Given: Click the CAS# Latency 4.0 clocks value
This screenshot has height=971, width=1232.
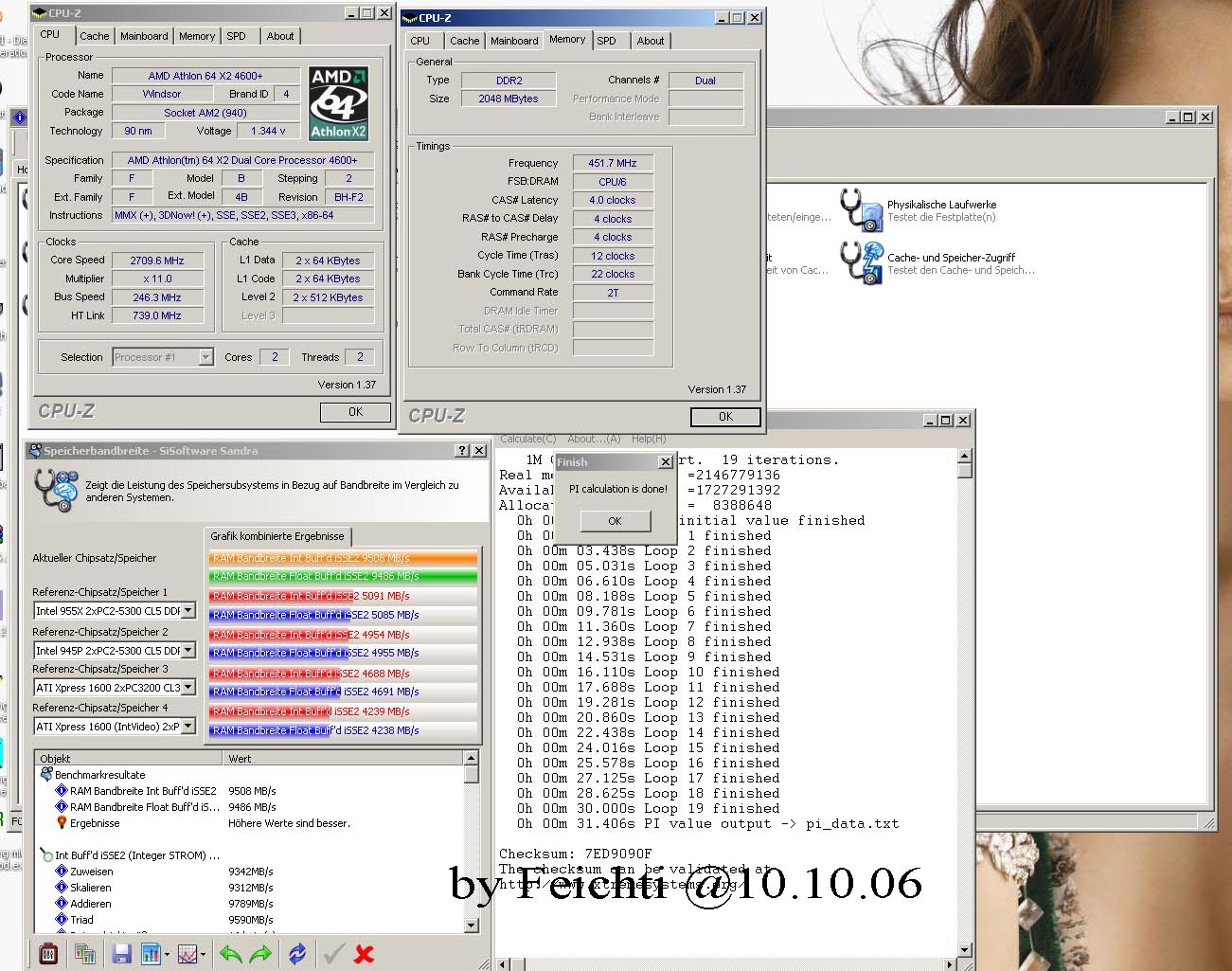Looking at the screenshot, I should click(x=613, y=200).
